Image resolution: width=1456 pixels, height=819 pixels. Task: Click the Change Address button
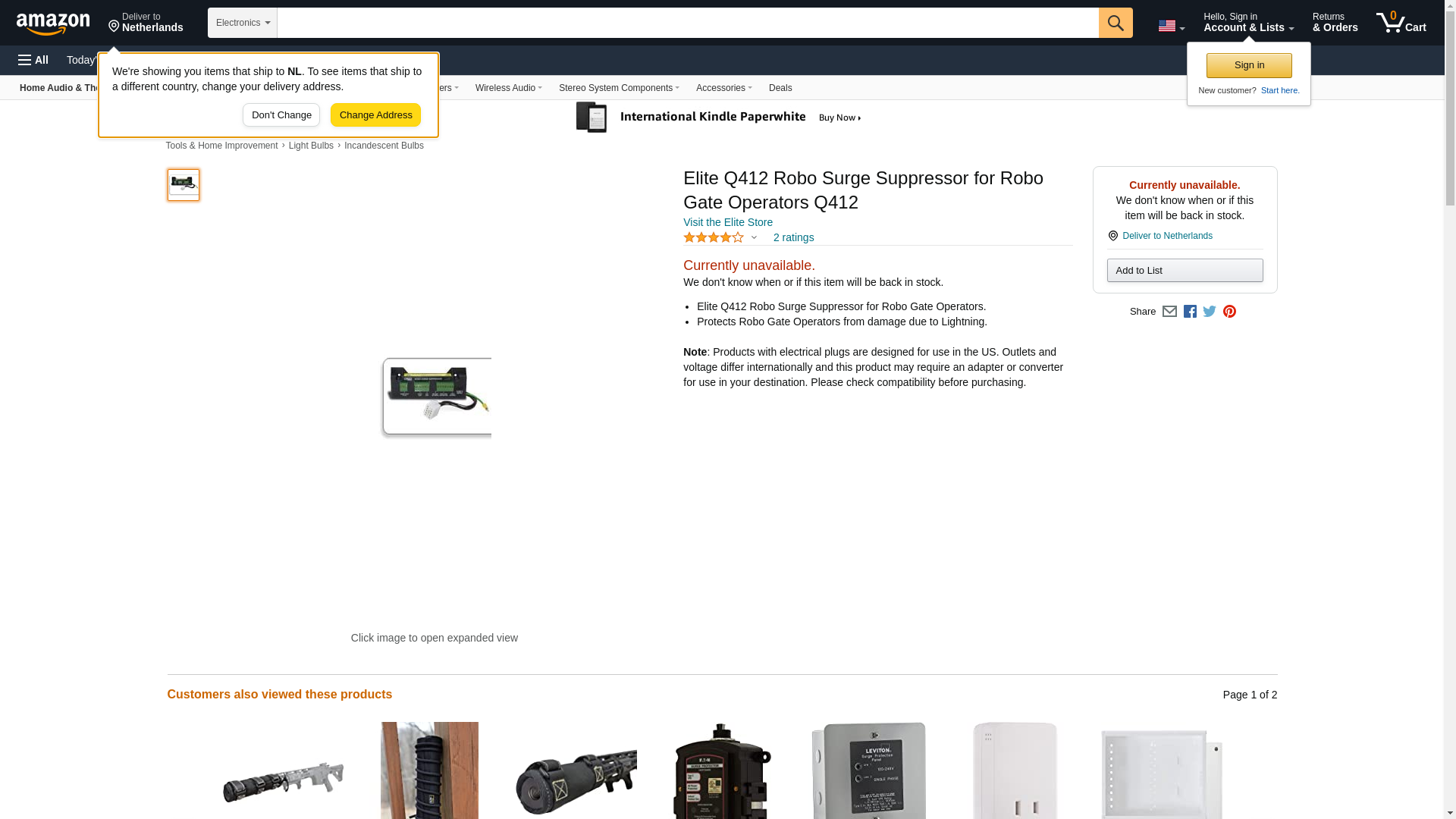tap(375, 115)
